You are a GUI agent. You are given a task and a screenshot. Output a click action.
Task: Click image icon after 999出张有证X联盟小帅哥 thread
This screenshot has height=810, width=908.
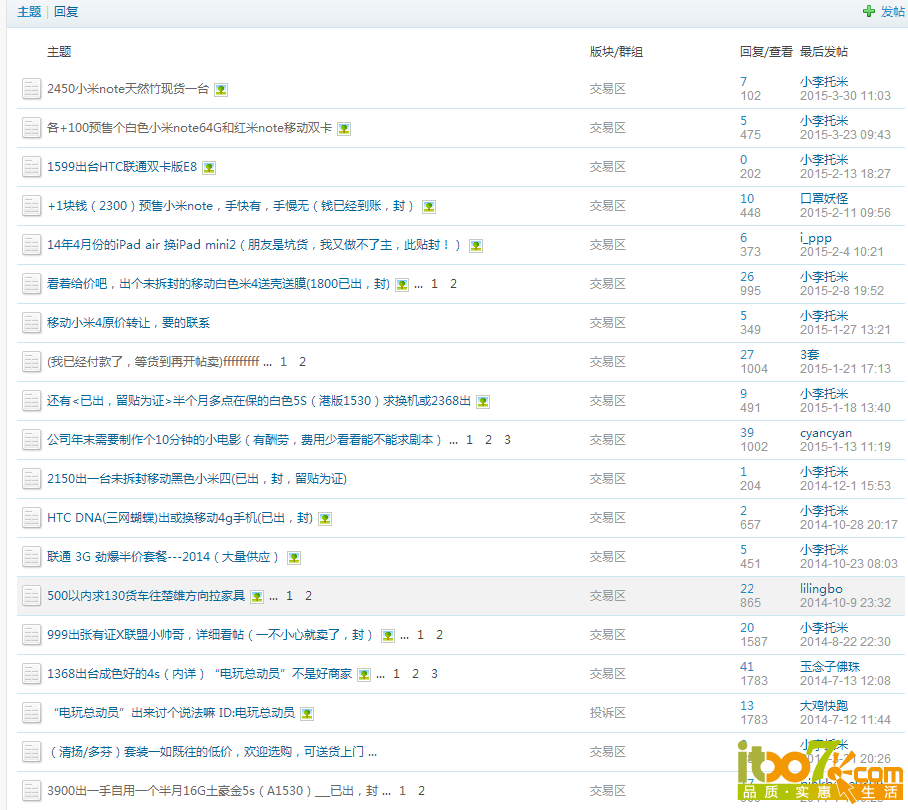pos(388,636)
